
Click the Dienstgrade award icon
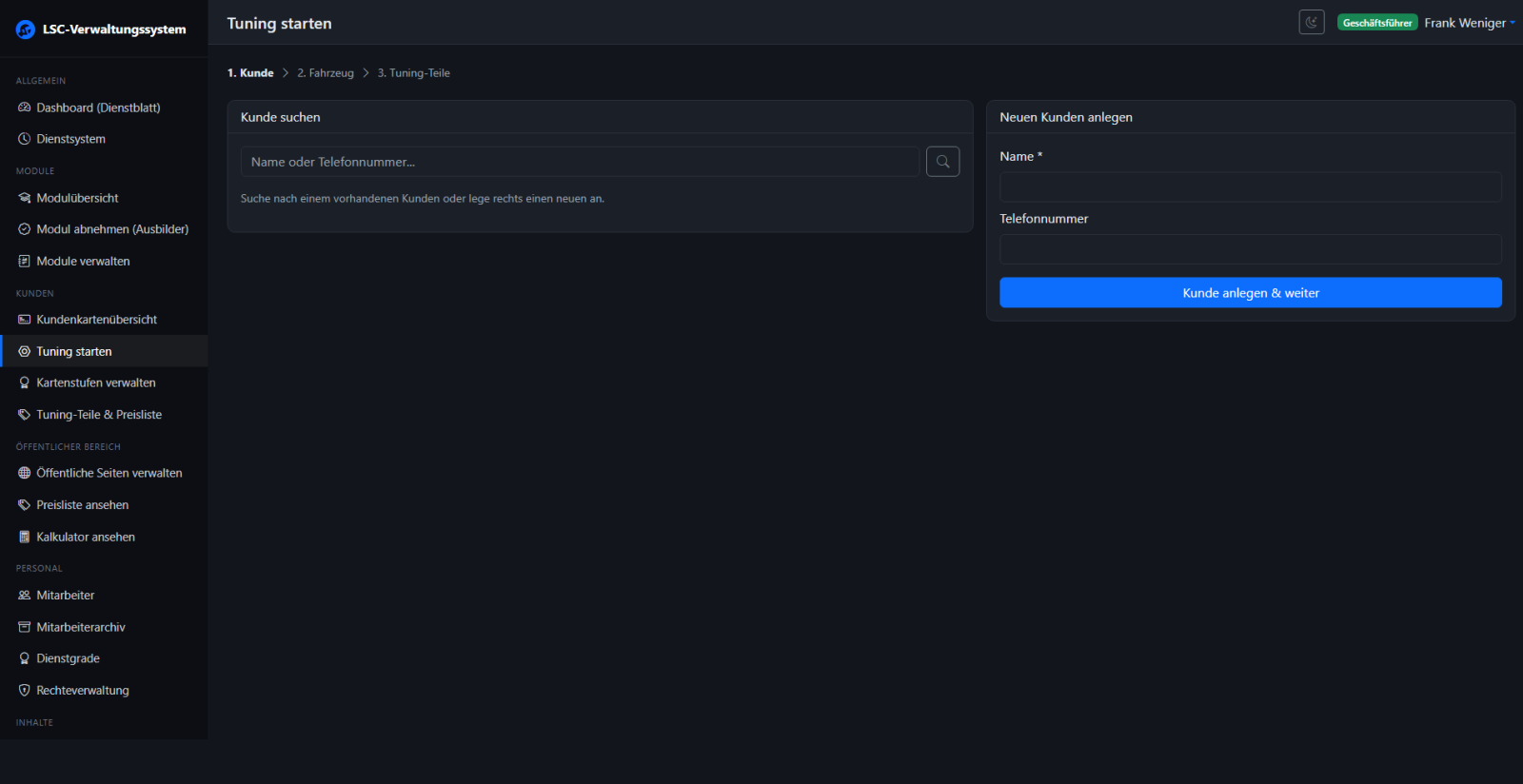point(25,658)
